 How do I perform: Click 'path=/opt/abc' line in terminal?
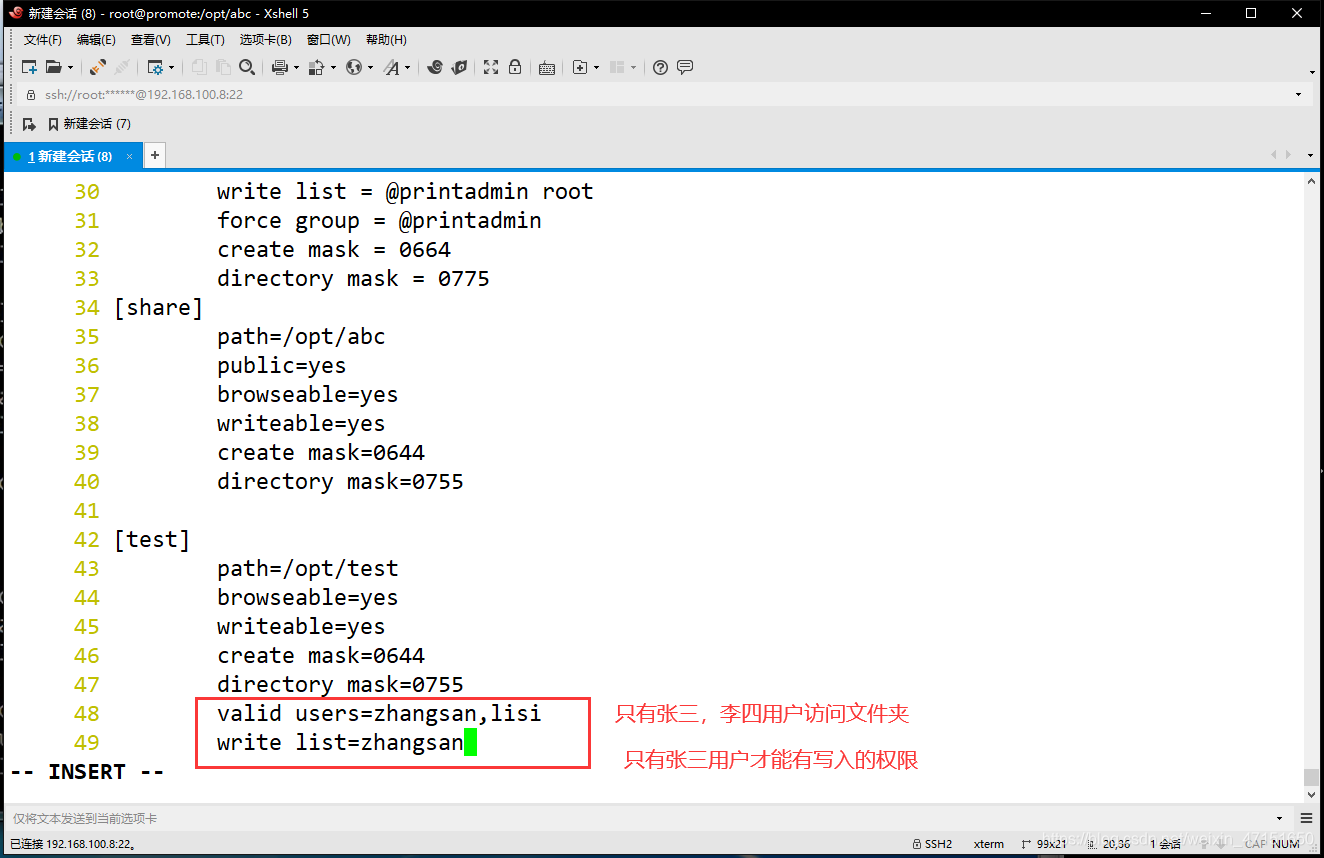pos(301,337)
